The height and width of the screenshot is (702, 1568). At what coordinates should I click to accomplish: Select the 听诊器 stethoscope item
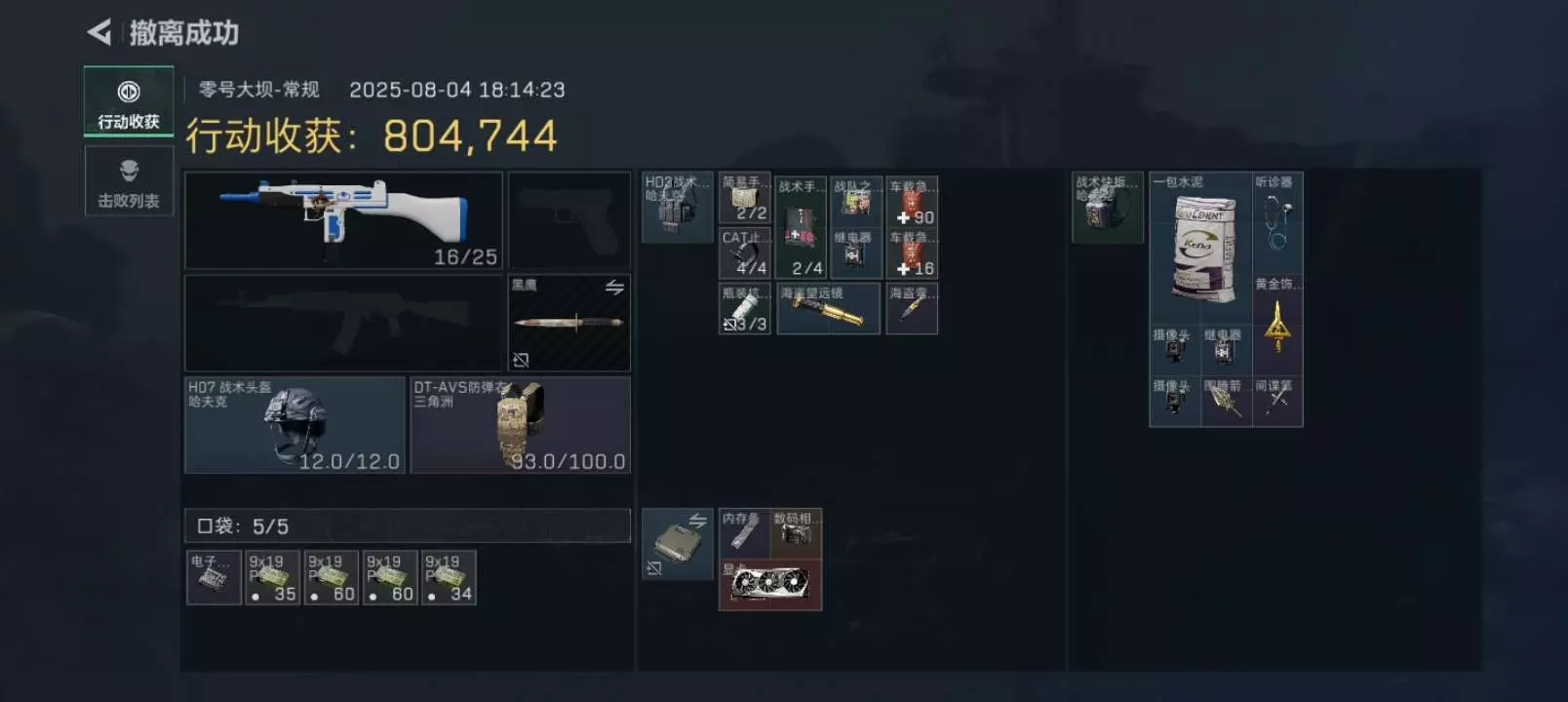(1277, 223)
